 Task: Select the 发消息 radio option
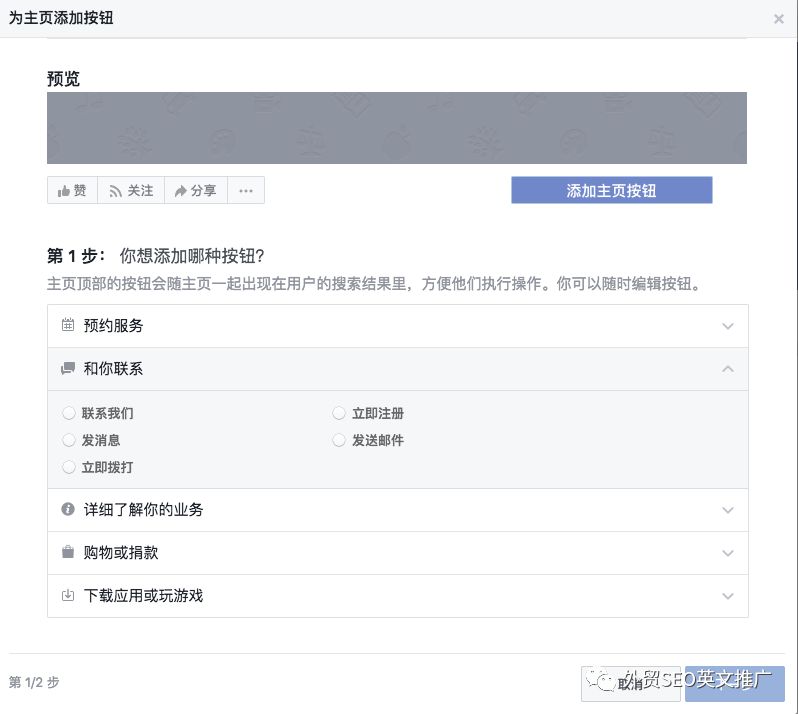click(69, 440)
